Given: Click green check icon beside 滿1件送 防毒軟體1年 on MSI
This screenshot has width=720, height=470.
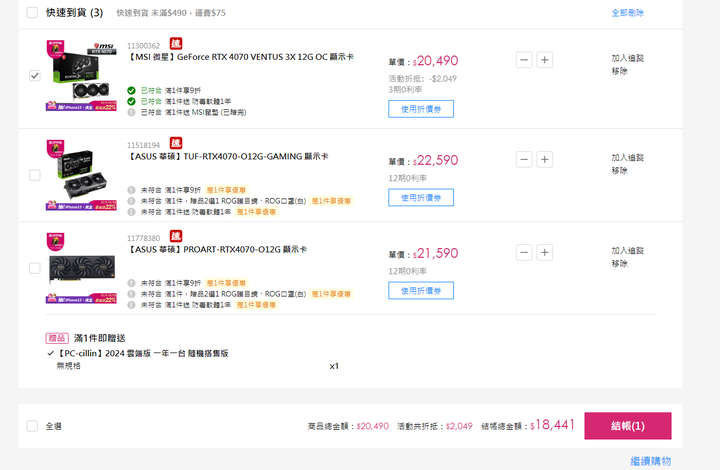Looking at the screenshot, I should coord(131,101).
